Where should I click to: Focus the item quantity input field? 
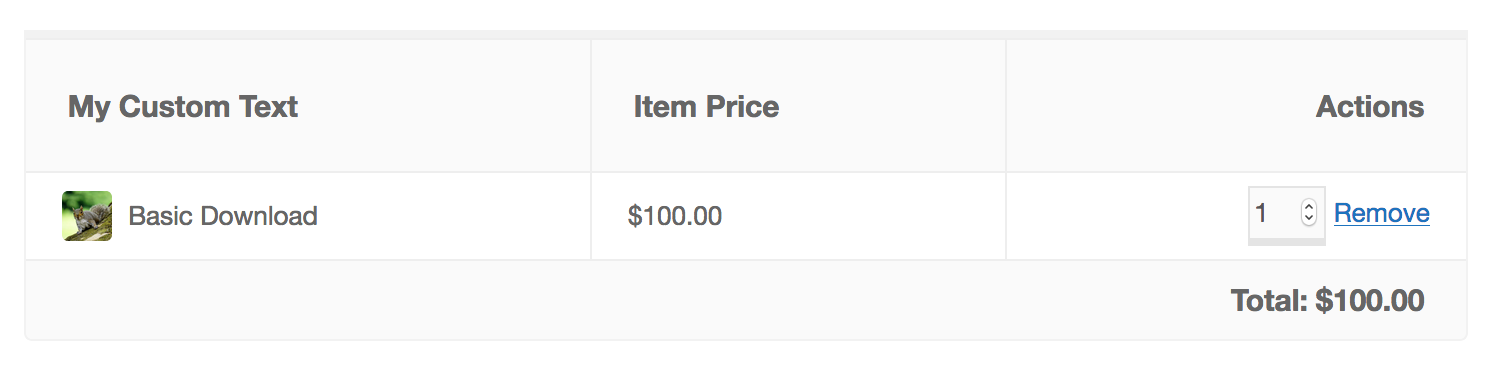[1286, 213]
